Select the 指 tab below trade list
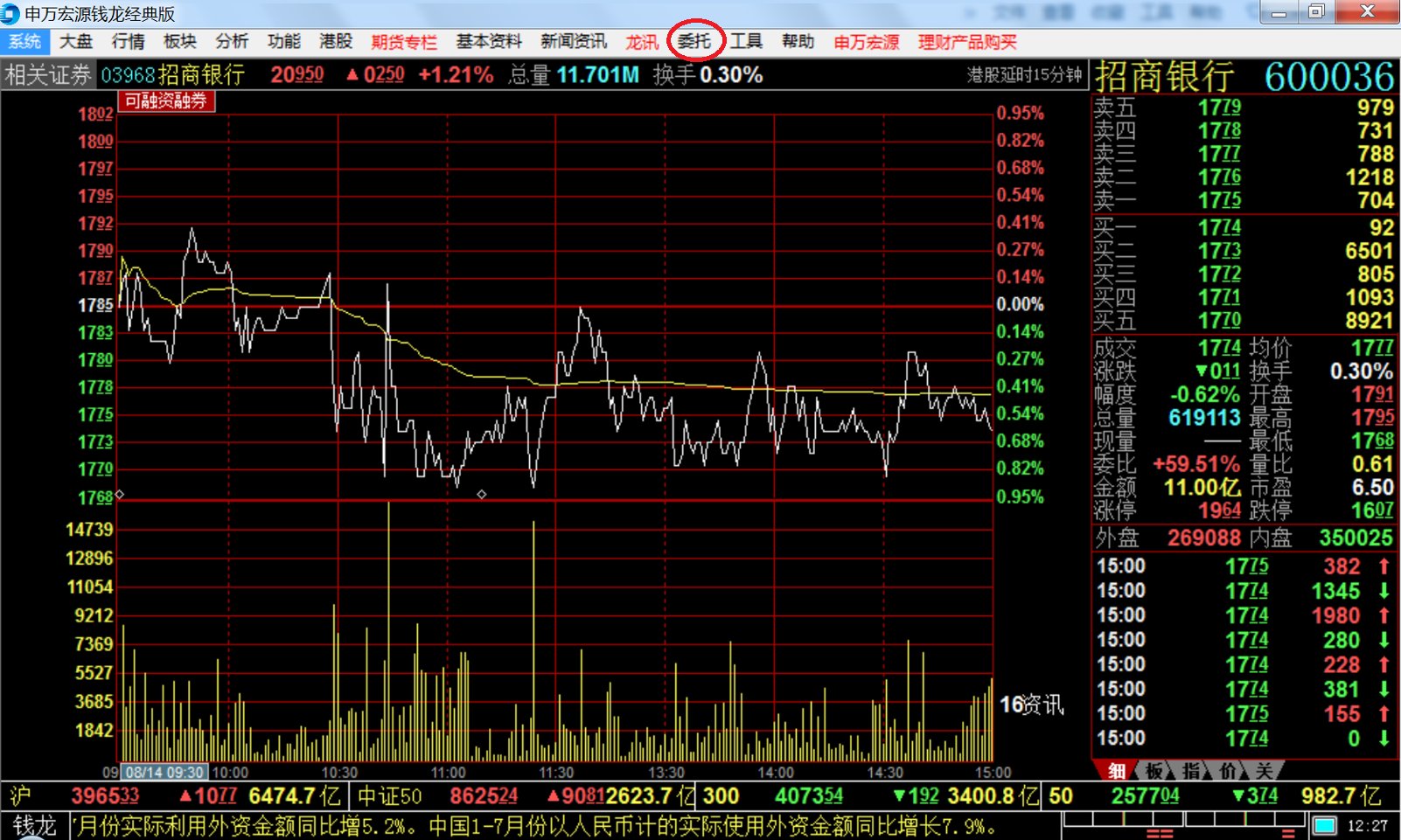1401x840 pixels. 1191,770
